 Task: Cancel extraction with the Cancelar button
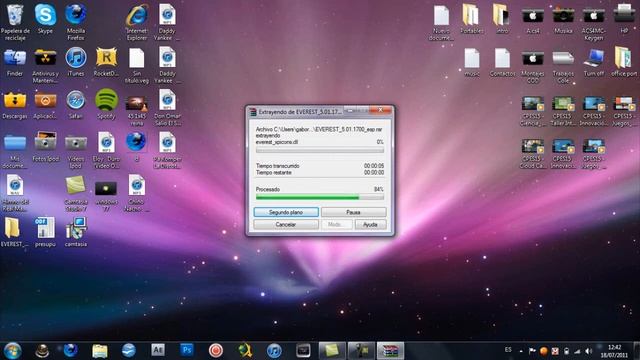pyautogui.click(x=286, y=224)
